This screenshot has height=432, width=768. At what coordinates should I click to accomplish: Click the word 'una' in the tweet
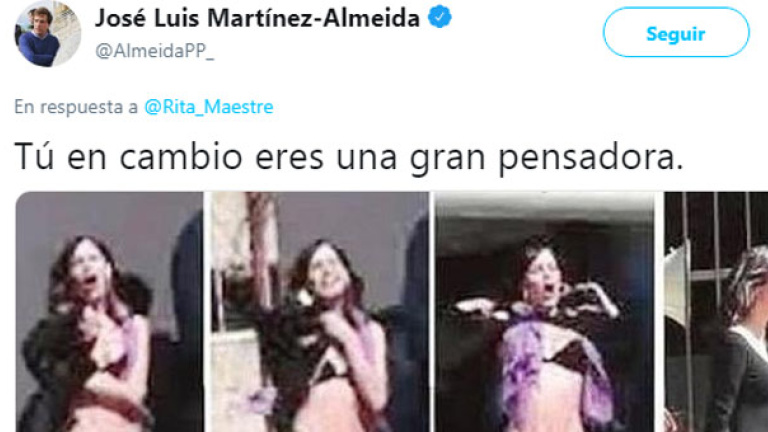tap(366, 159)
